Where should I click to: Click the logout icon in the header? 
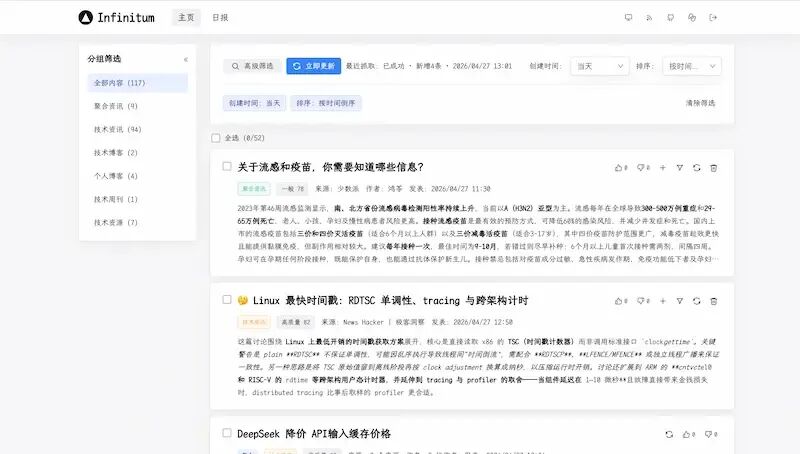(713, 17)
